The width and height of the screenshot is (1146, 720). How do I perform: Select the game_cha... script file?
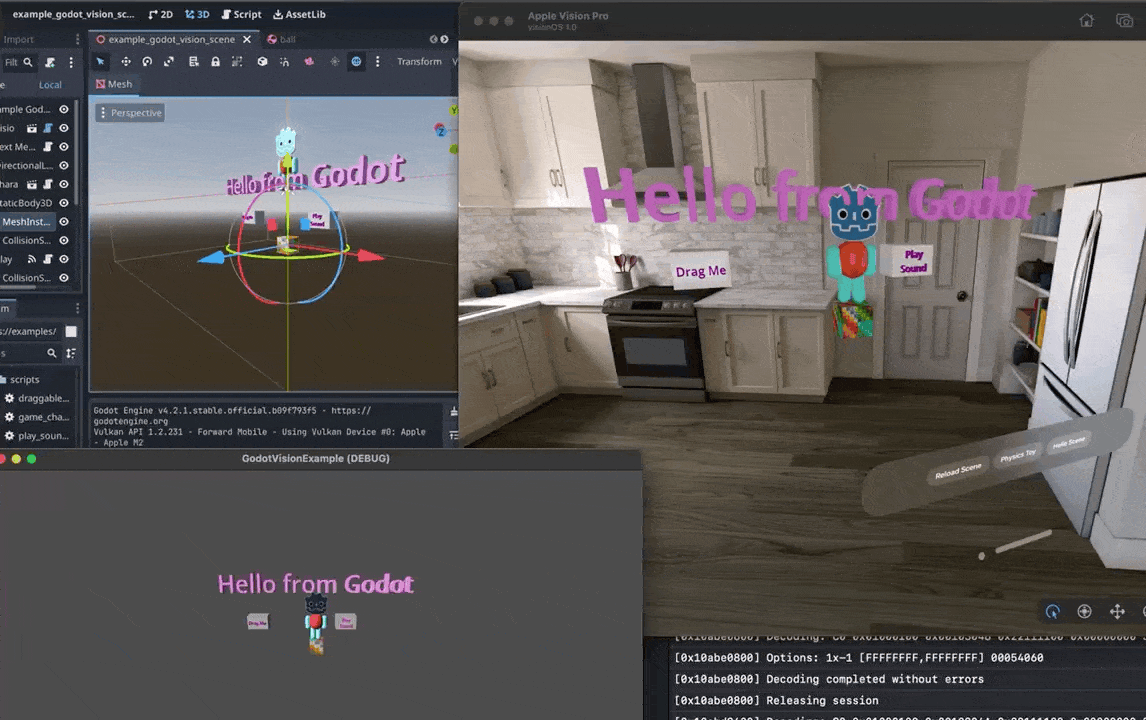(x=38, y=417)
